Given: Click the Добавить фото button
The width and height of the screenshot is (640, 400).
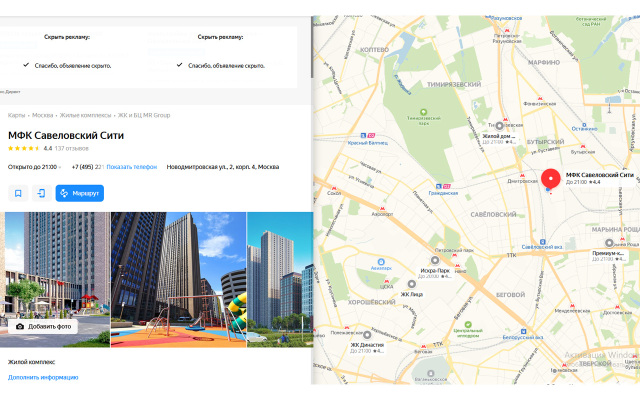Looking at the screenshot, I should pyautogui.click(x=43, y=327).
